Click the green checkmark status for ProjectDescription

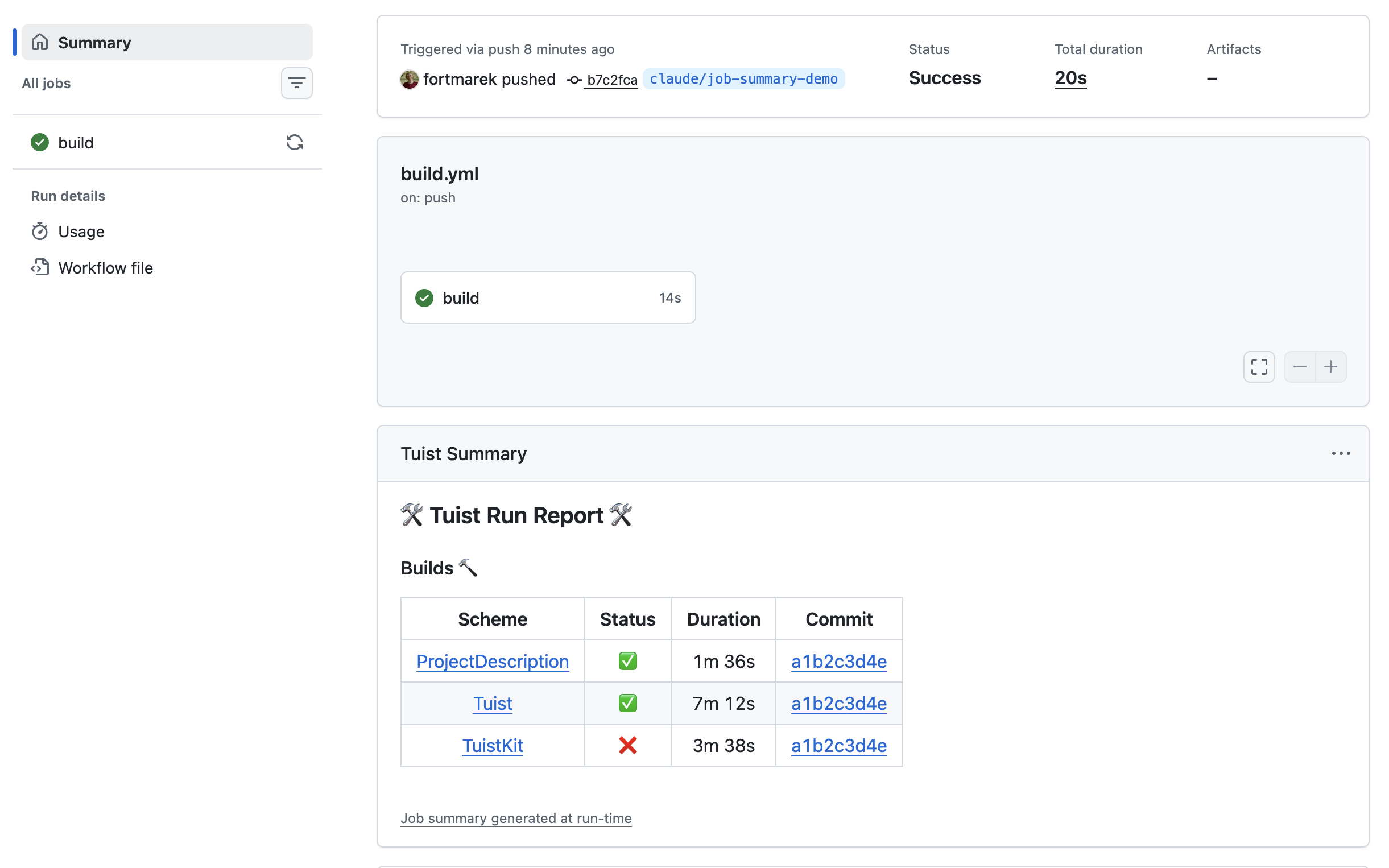pos(628,662)
